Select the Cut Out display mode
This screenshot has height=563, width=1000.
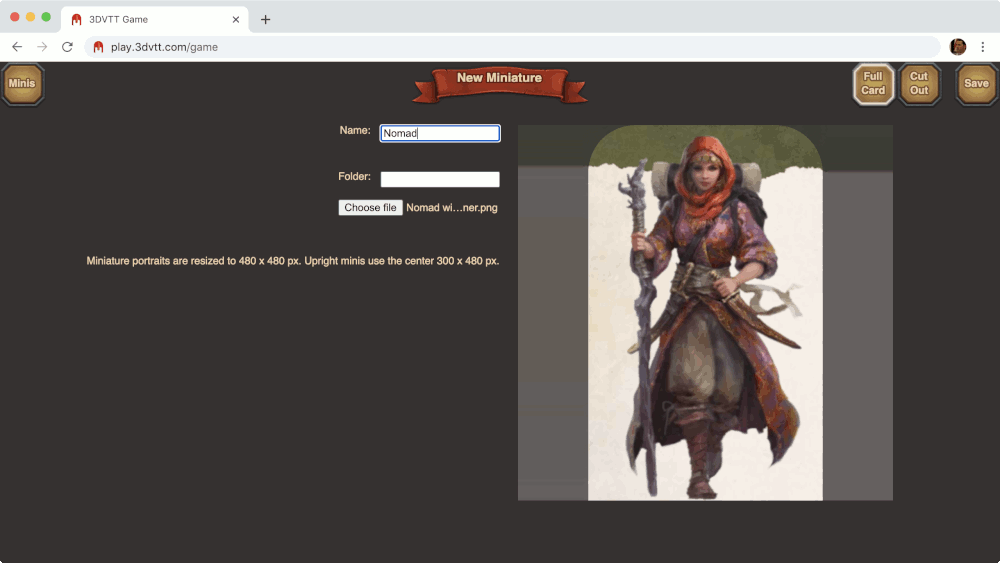919,84
